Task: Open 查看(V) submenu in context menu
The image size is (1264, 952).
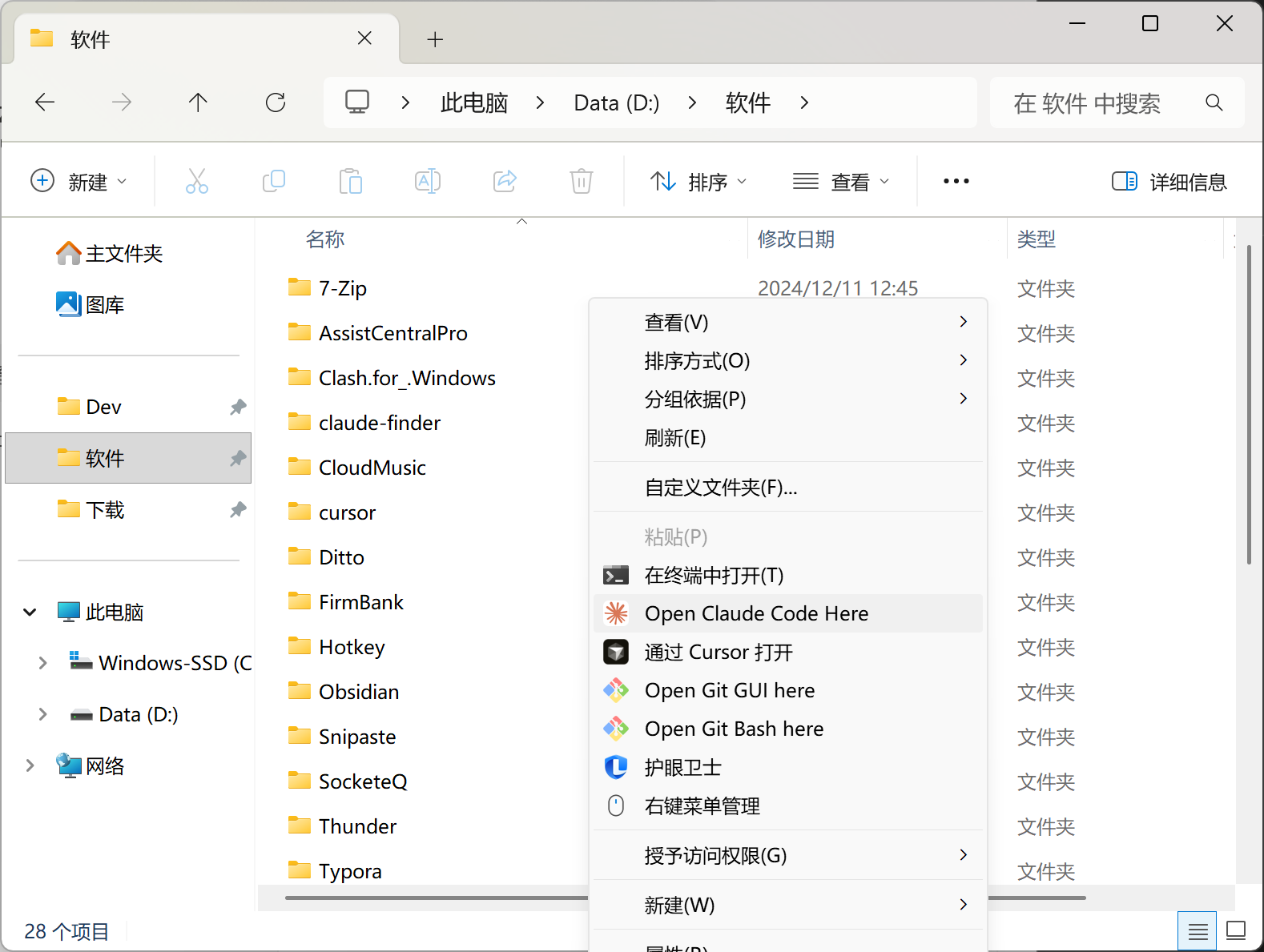Action: (788, 322)
